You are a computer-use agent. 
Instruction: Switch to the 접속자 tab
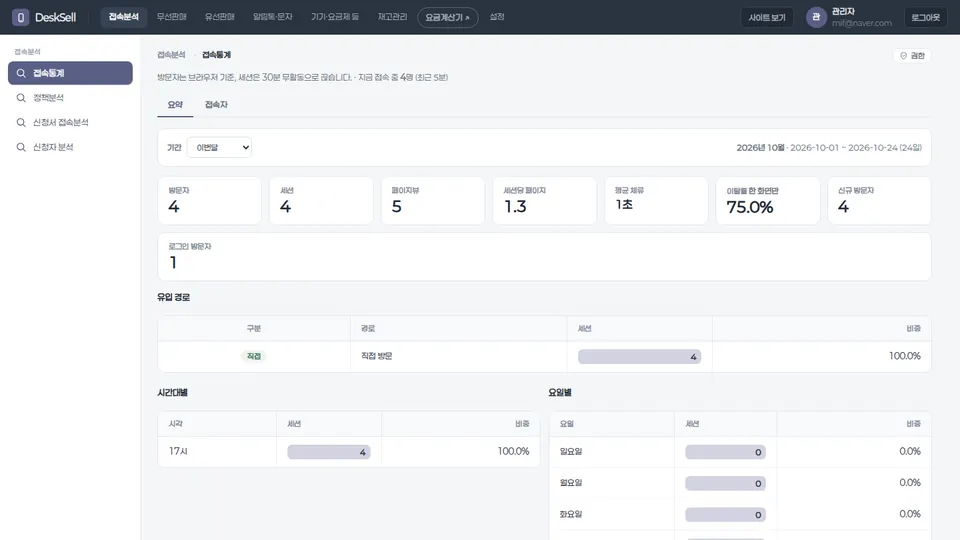point(216,105)
